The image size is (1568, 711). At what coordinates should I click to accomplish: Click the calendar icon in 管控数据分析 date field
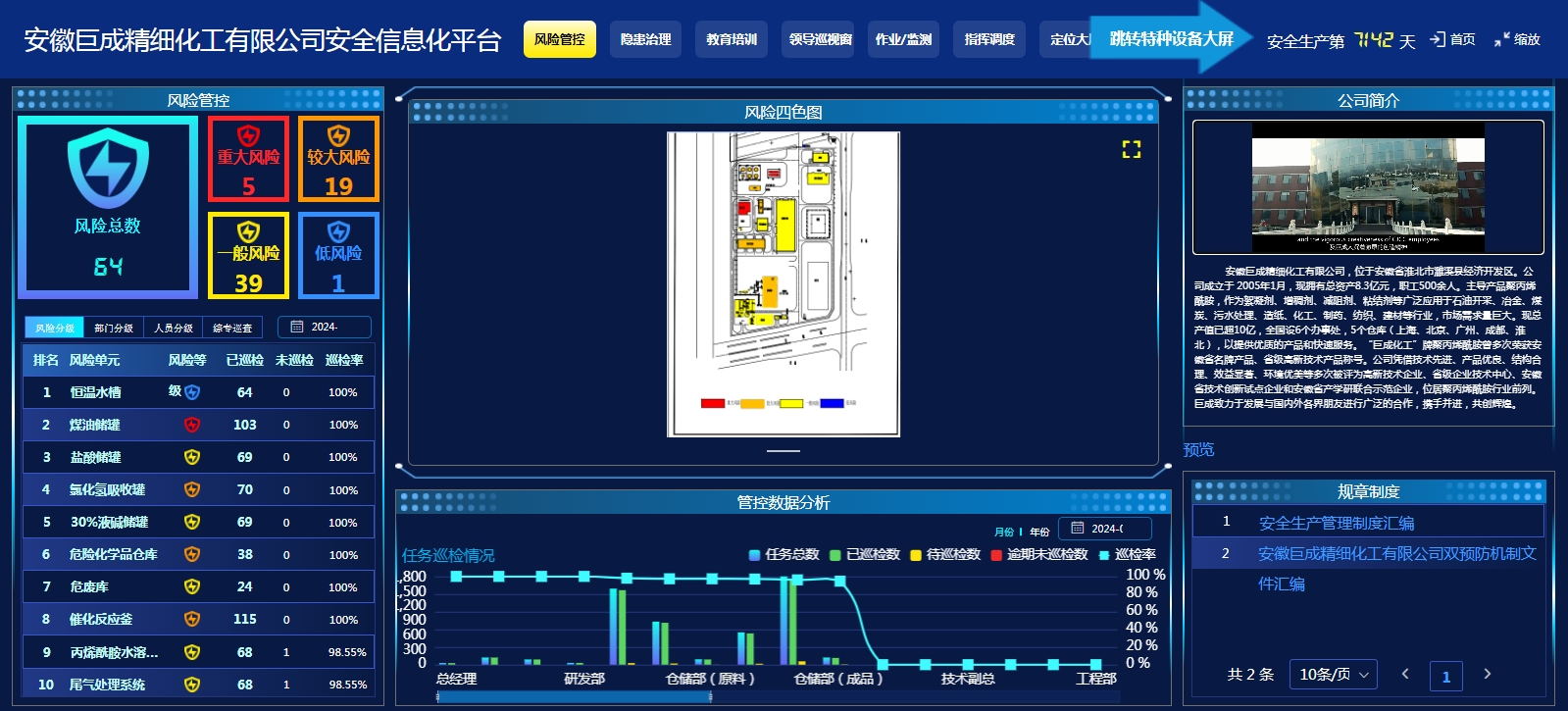1078,528
